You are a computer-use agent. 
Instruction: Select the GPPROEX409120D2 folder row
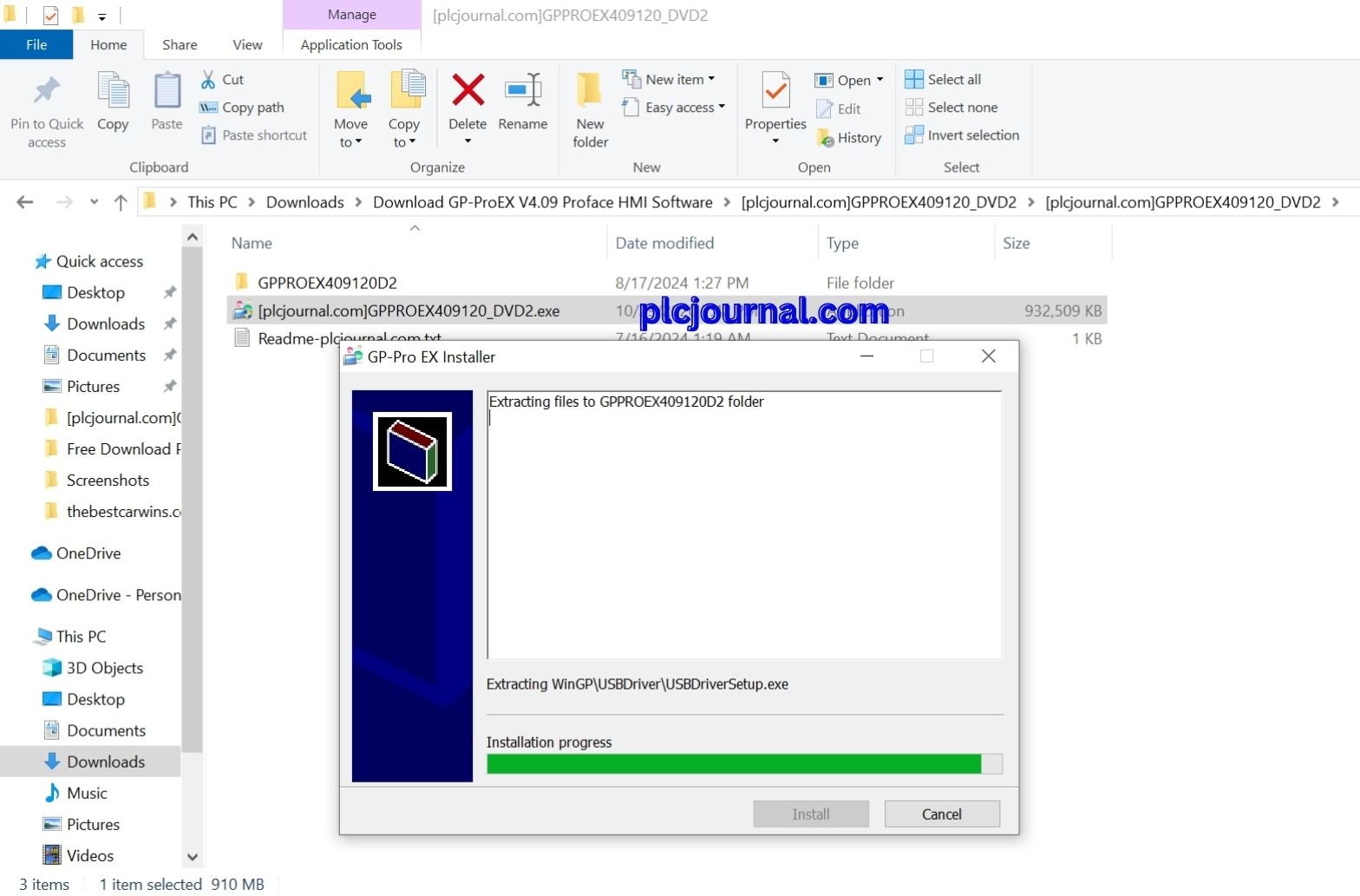coord(666,283)
